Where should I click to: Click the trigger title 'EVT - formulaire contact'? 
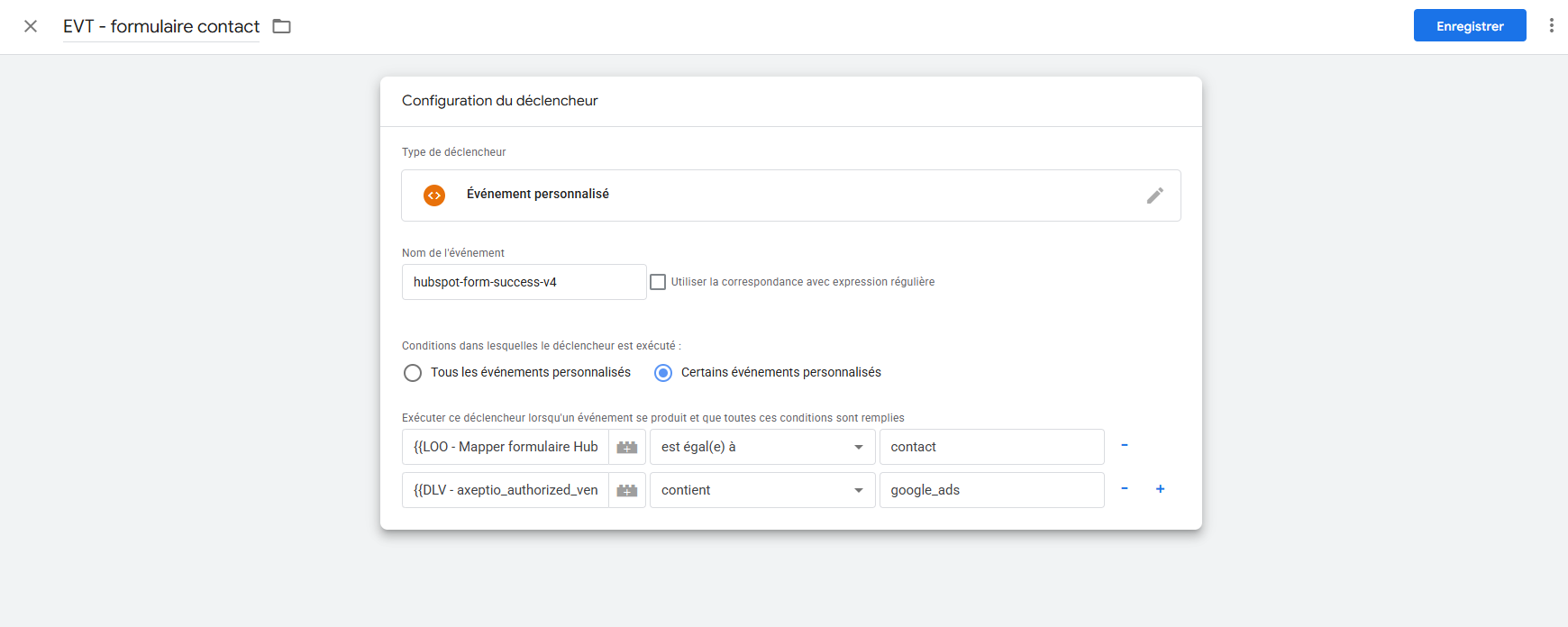(161, 26)
